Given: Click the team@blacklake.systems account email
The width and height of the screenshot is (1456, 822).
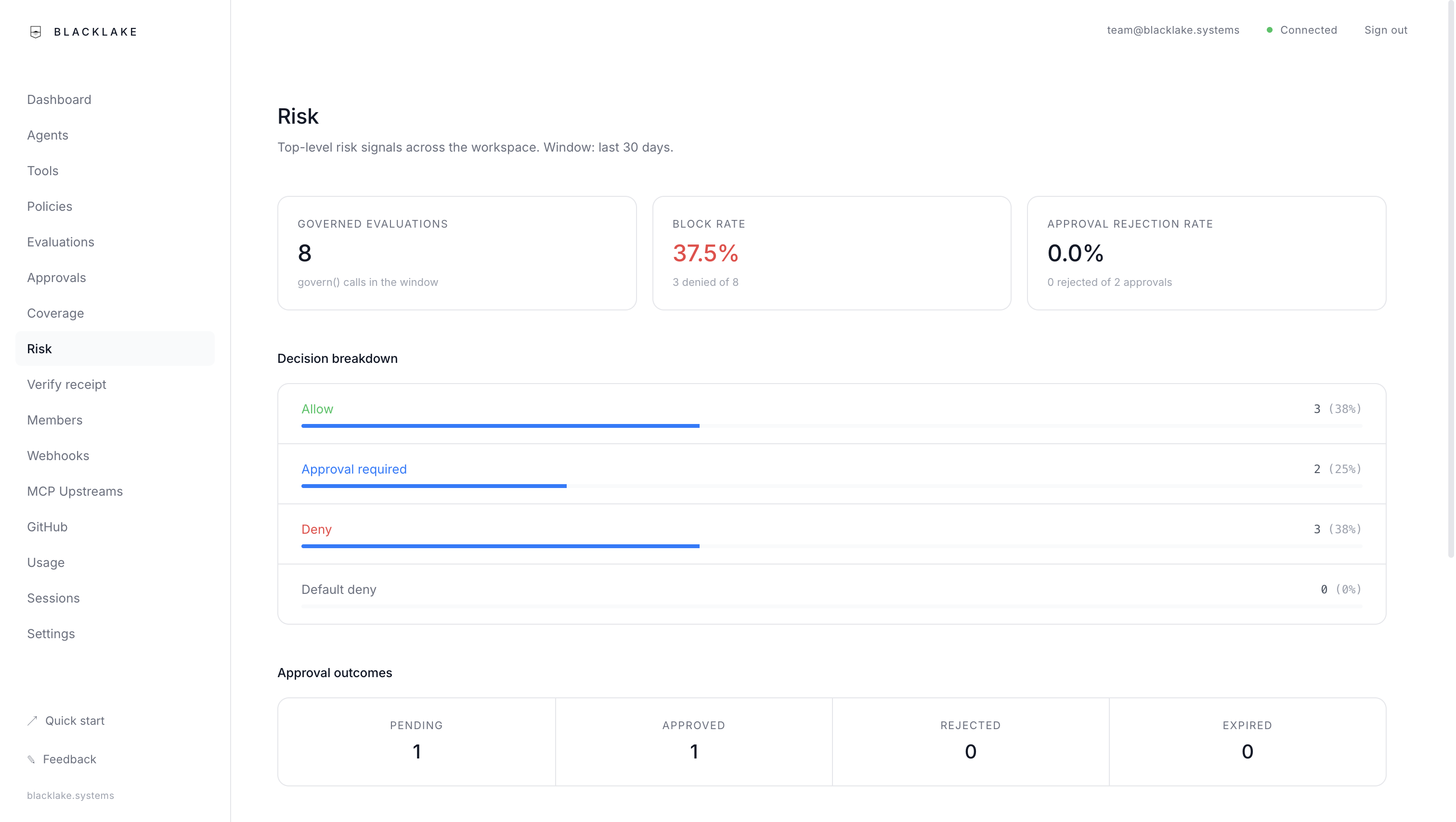Looking at the screenshot, I should click(x=1173, y=30).
